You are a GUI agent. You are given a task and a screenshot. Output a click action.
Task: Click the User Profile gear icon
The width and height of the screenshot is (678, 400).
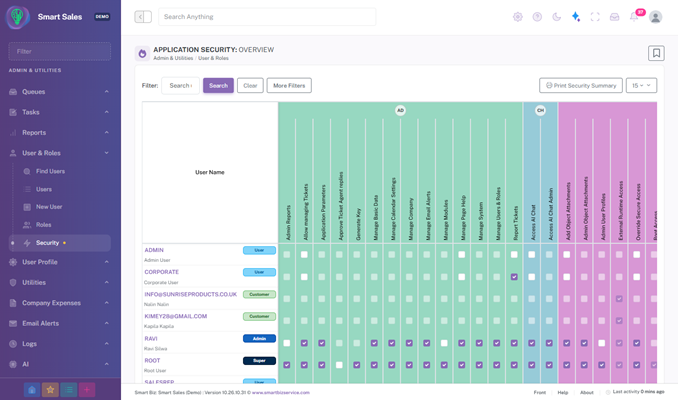[x=13, y=262]
